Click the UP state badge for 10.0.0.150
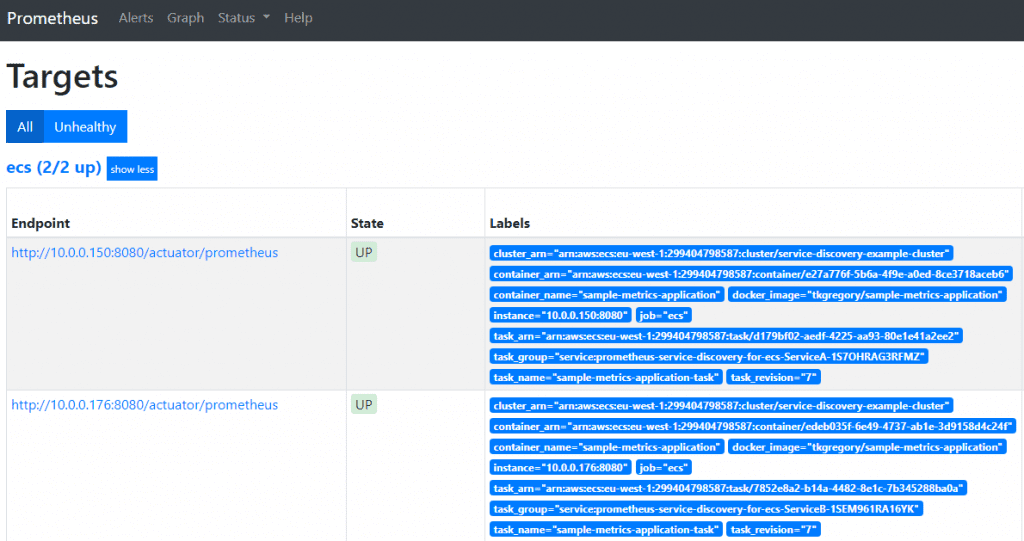 coord(364,253)
